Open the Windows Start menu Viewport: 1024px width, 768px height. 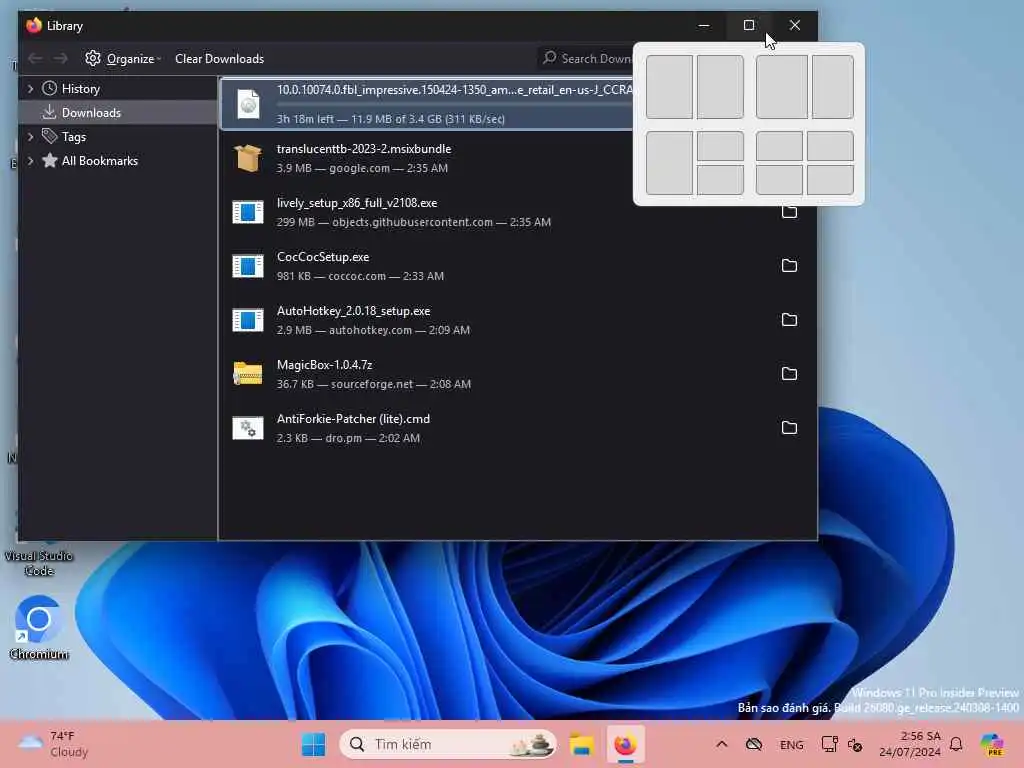tap(313, 744)
